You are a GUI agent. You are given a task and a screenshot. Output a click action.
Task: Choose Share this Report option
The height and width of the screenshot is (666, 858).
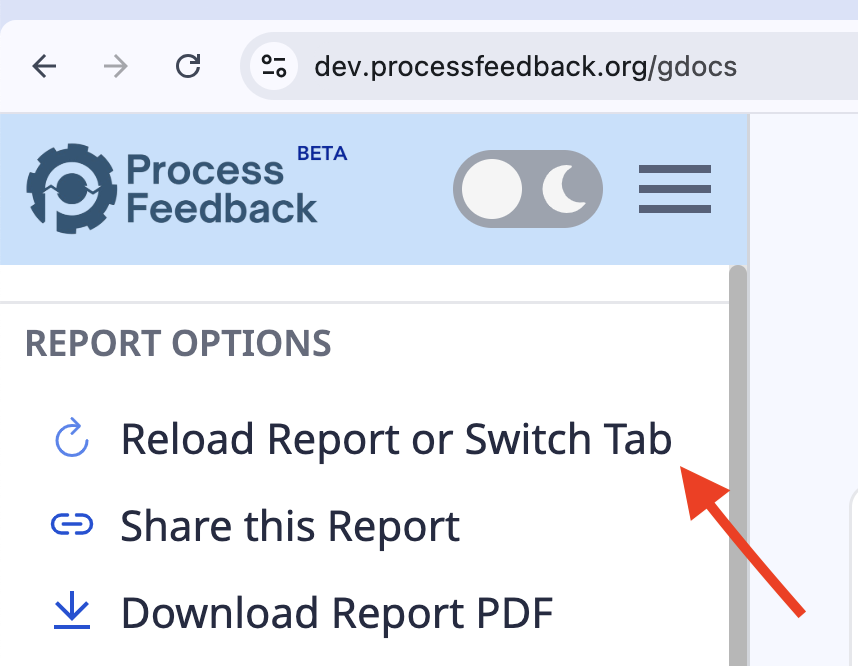290,526
